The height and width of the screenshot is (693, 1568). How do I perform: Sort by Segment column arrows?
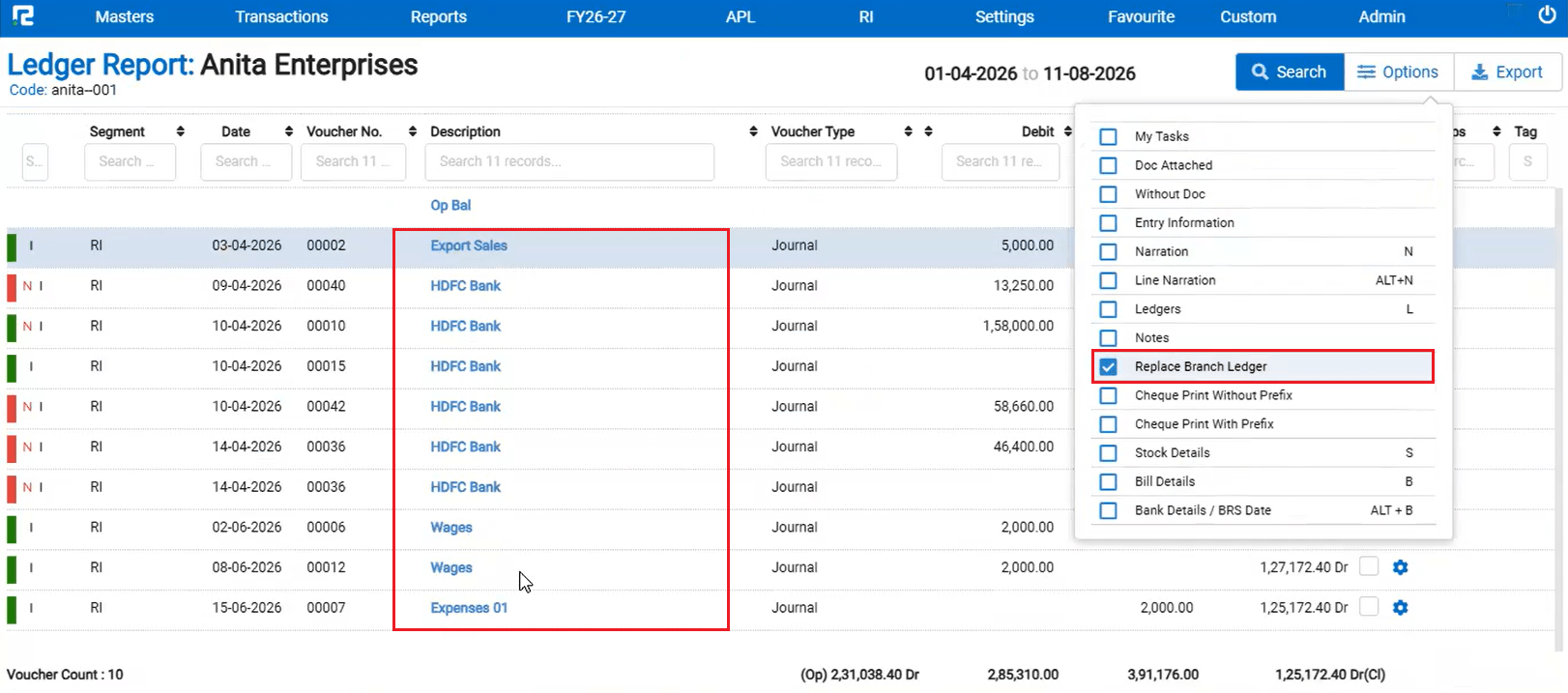click(180, 131)
